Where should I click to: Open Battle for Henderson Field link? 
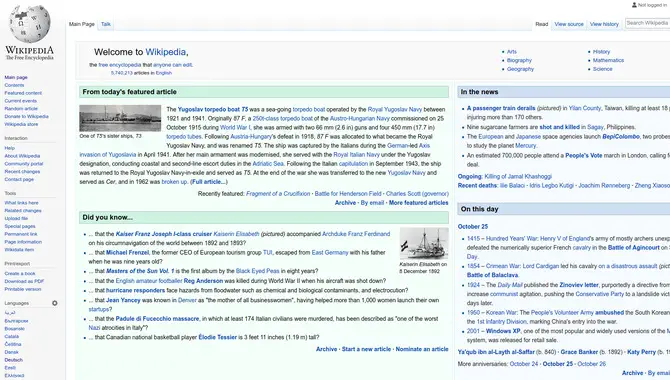(x=348, y=194)
